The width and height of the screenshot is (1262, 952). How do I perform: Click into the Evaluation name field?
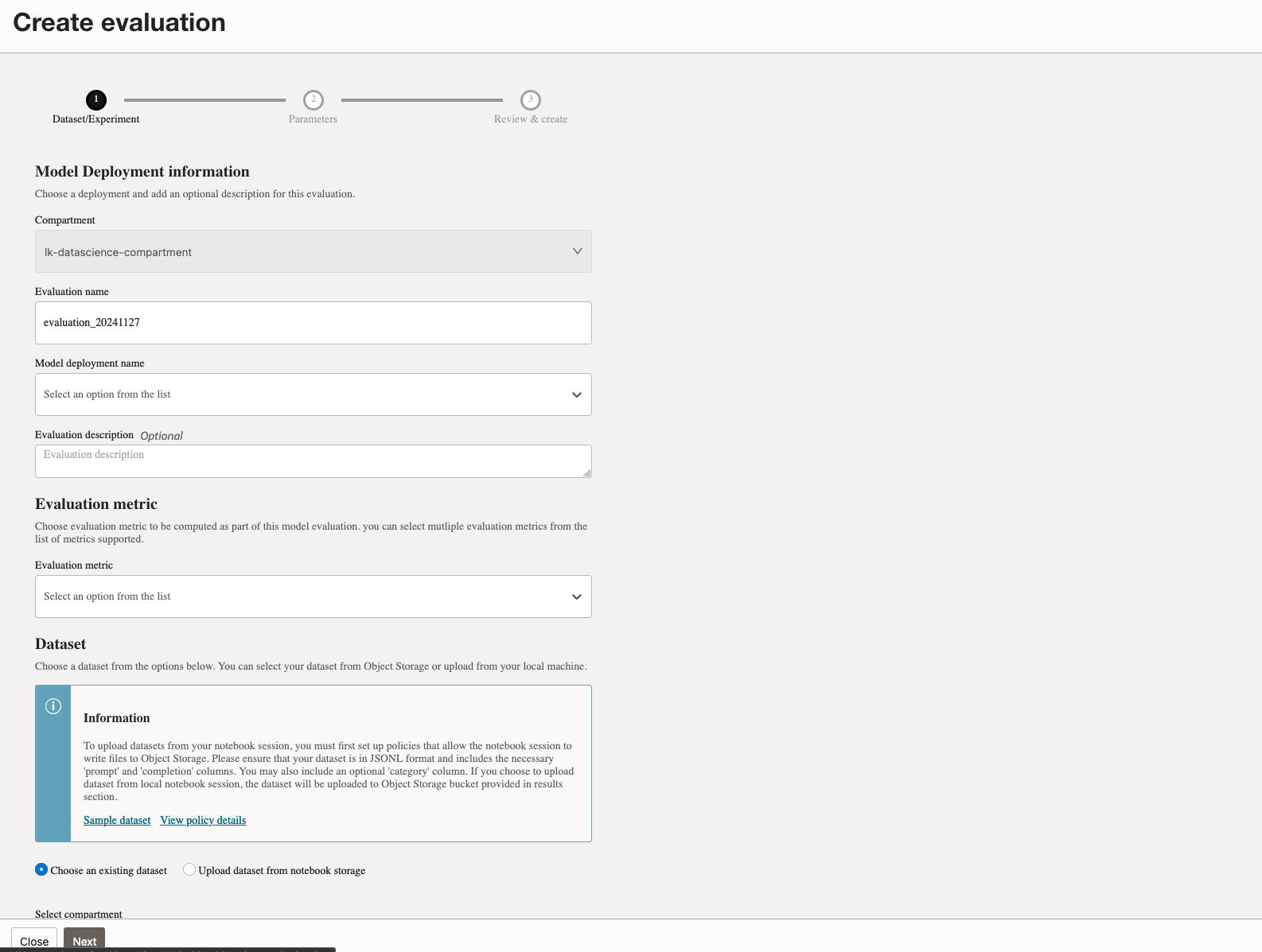(x=313, y=323)
